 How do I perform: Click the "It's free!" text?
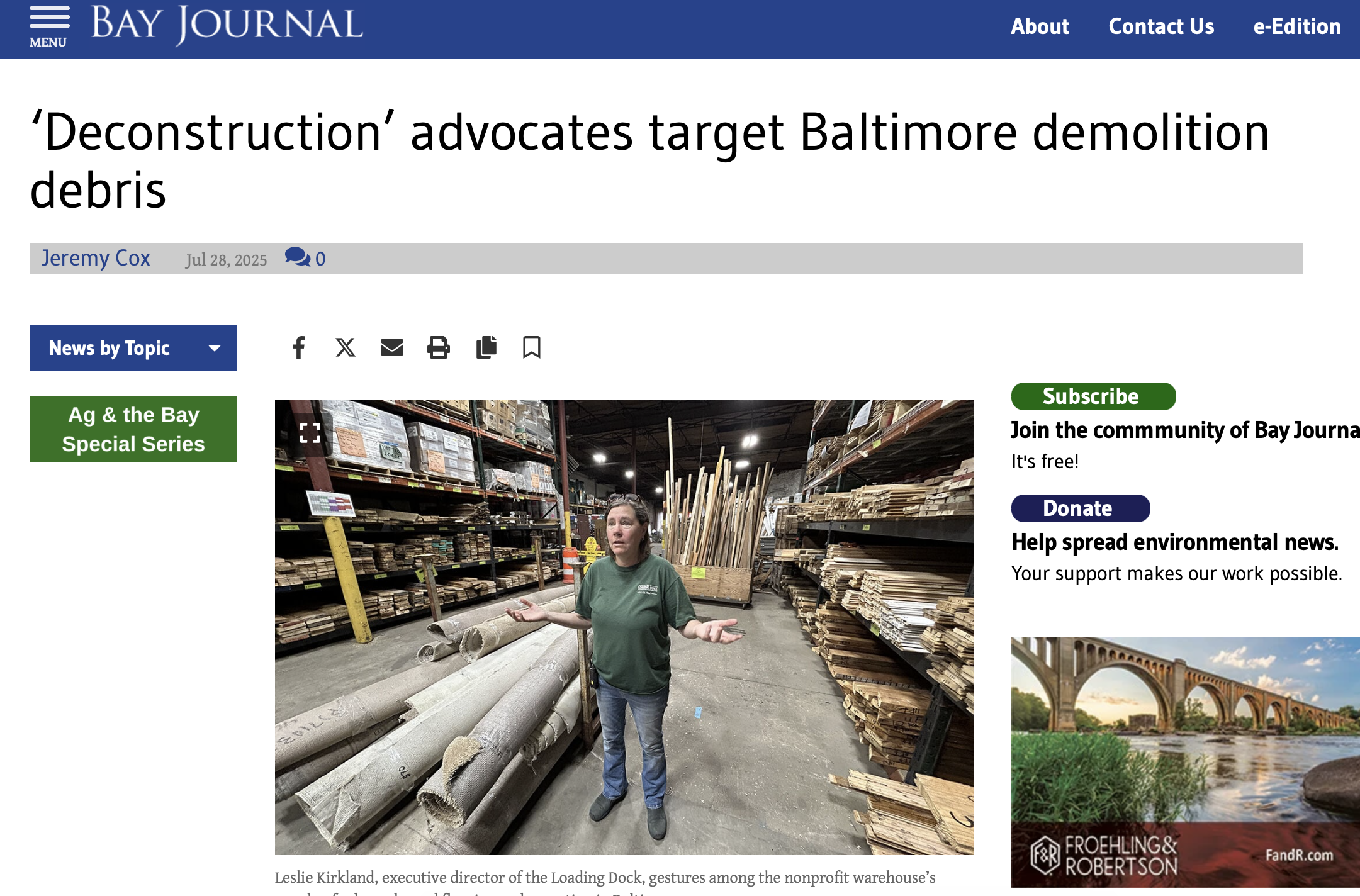click(1045, 461)
